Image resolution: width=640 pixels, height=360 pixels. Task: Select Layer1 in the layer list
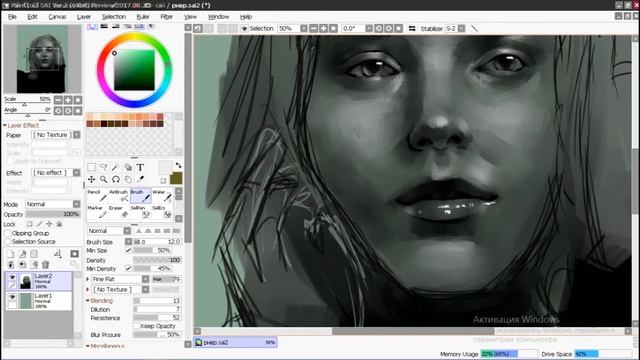39,301
